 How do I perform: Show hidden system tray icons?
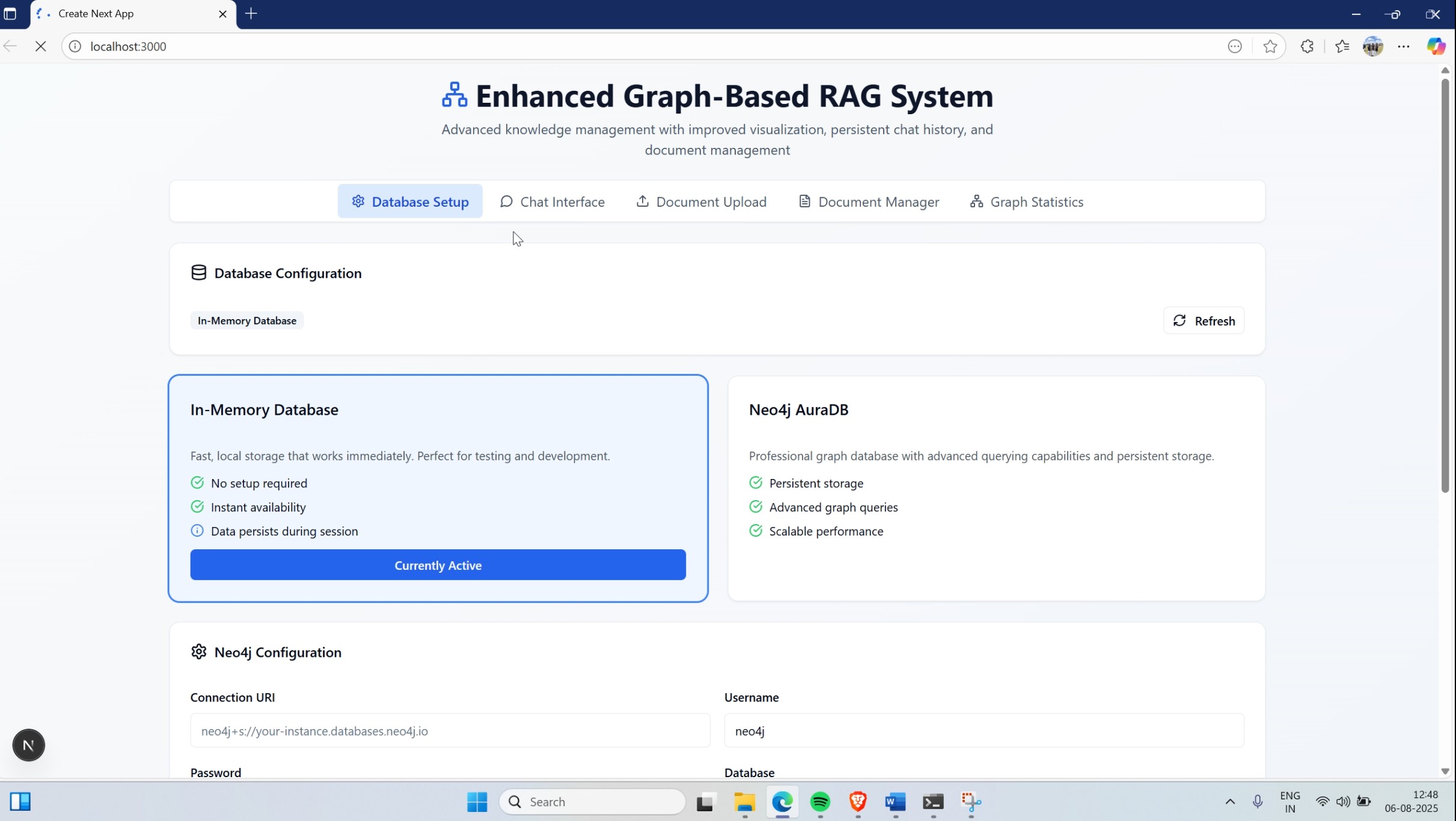tap(1230, 802)
